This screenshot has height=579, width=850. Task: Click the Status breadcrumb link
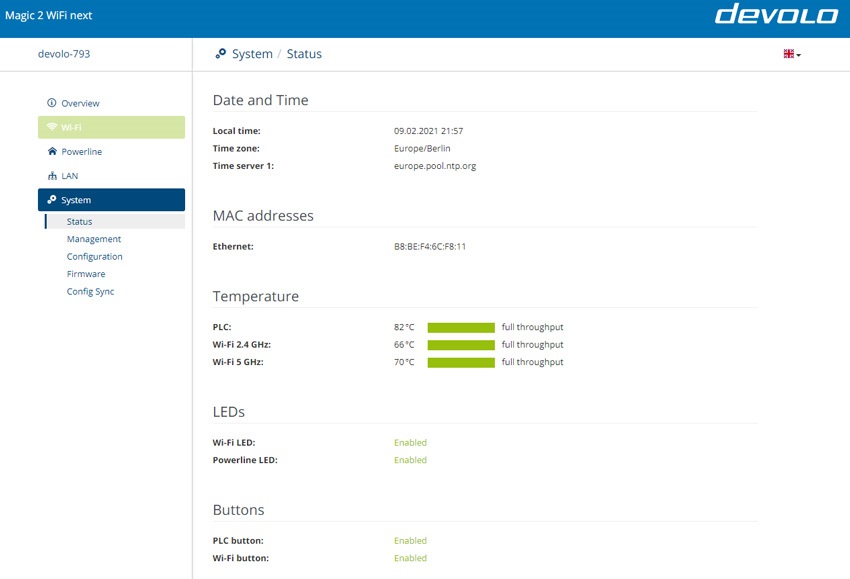pyautogui.click(x=304, y=54)
